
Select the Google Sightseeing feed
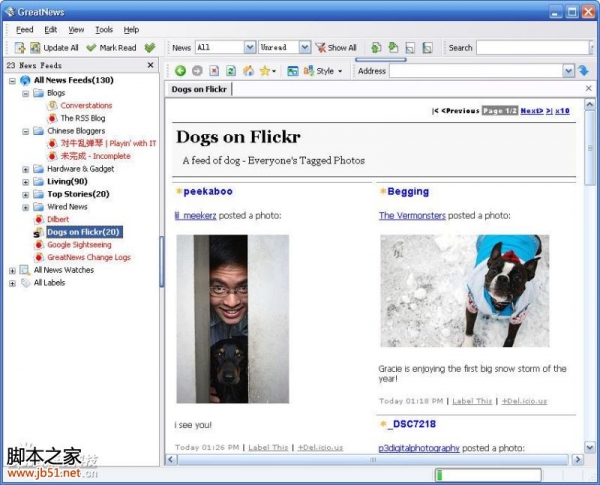(x=79, y=244)
